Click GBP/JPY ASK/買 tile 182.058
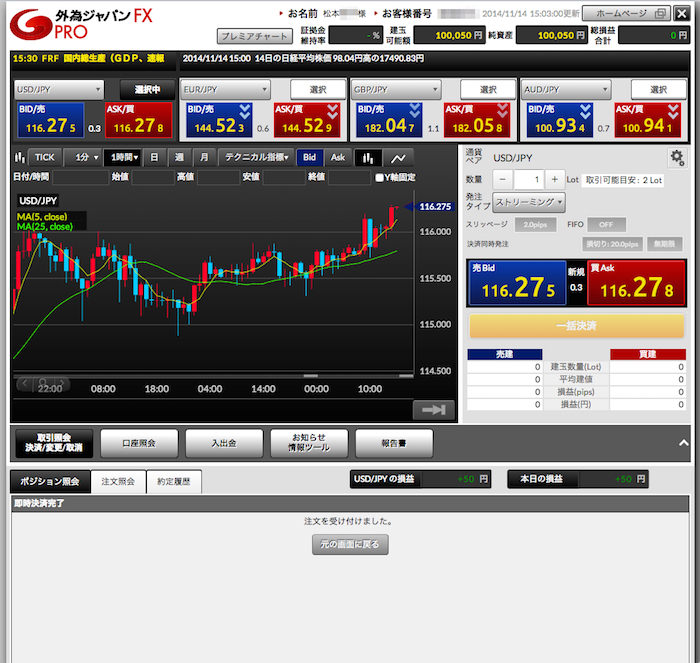Screen dimensions: 700x663 (477, 120)
